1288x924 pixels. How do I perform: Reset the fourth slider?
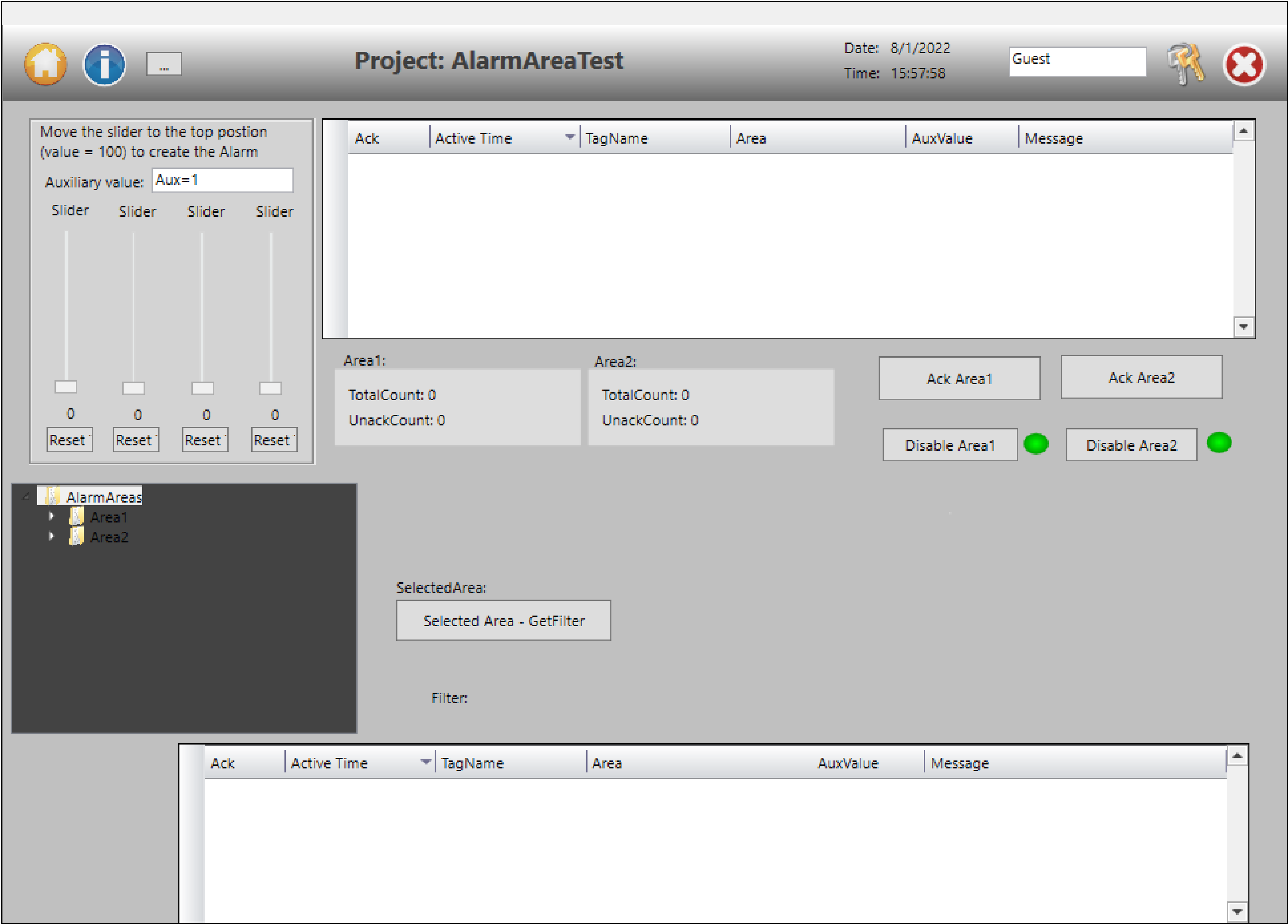click(x=274, y=440)
